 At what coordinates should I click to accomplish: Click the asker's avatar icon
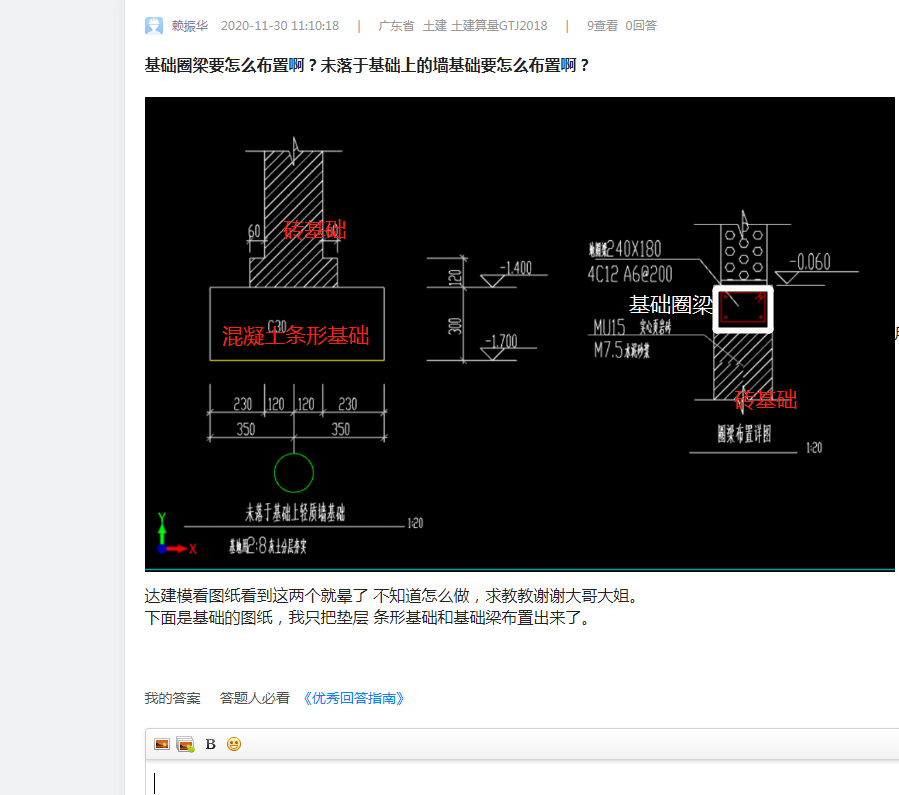click(x=154, y=26)
